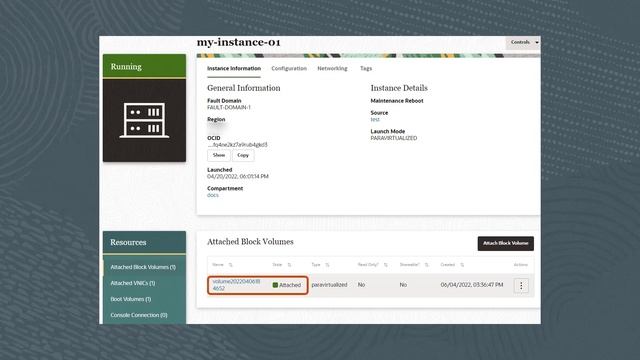Select Attached Block Volumes in Resources
This screenshot has width=640, height=360.
point(143,267)
